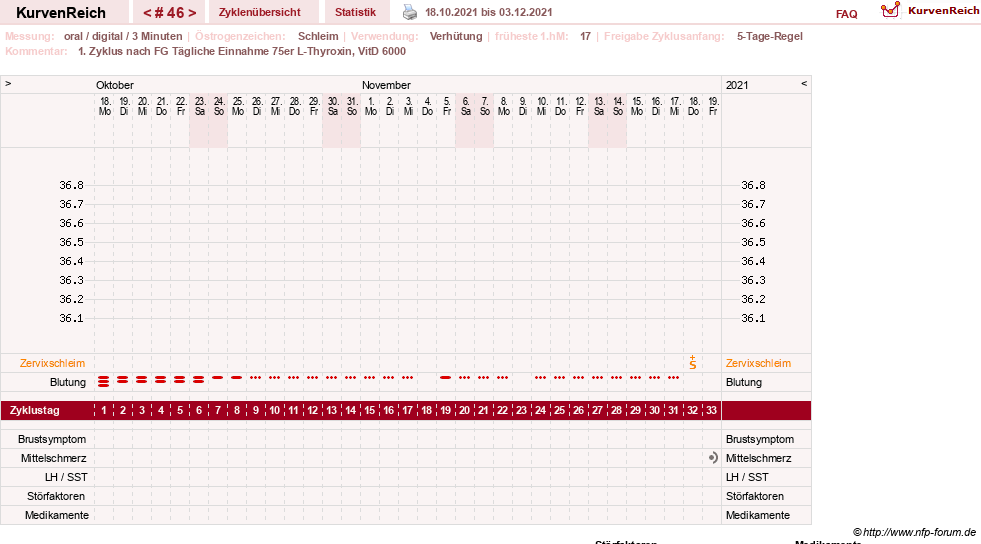This screenshot has height=544, width=981.
Task: Click the KurvenReich text beside the crown logo
Action: [x=943, y=10]
